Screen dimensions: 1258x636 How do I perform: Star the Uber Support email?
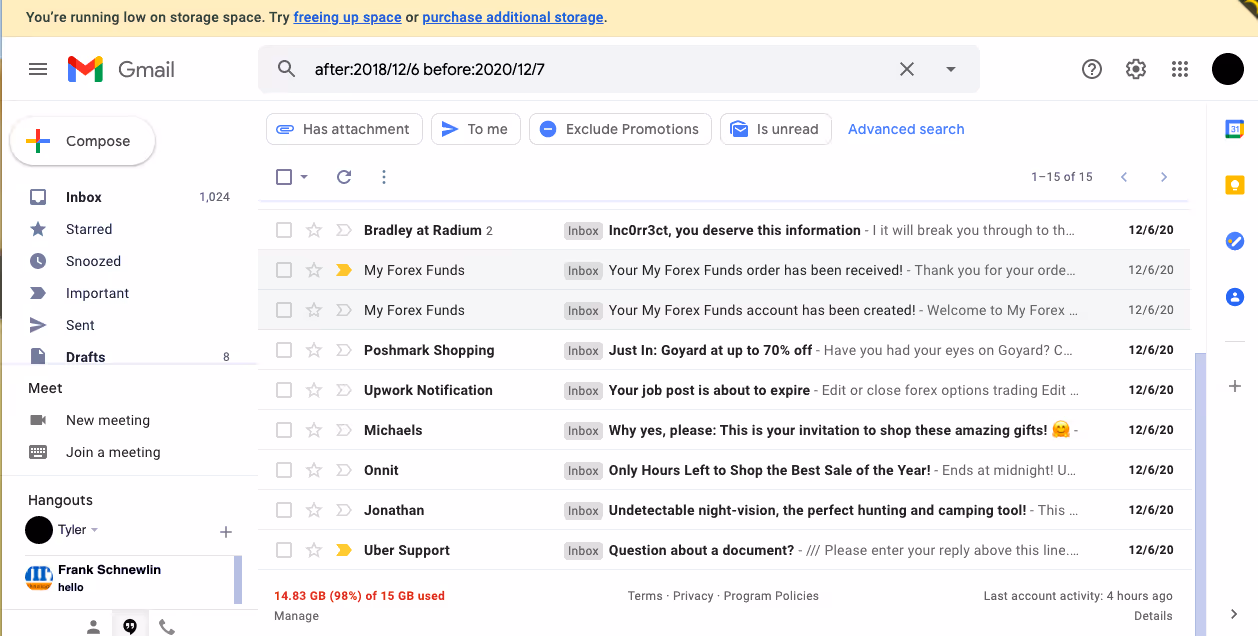(314, 550)
